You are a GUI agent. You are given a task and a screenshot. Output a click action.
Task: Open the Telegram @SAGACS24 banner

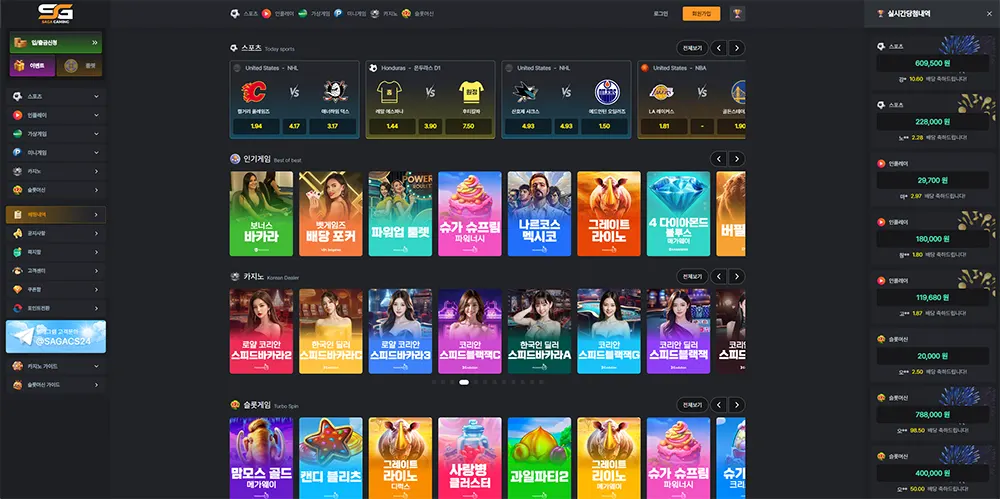[56, 336]
